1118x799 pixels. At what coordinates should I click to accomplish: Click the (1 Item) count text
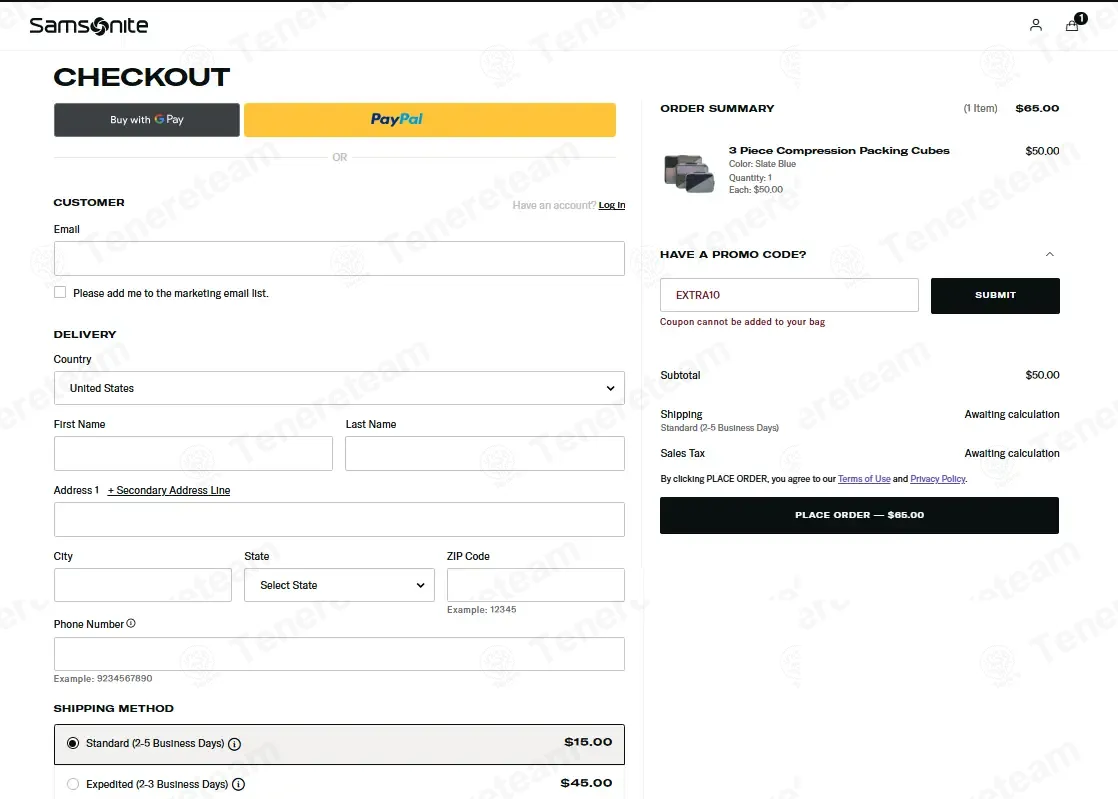(980, 108)
